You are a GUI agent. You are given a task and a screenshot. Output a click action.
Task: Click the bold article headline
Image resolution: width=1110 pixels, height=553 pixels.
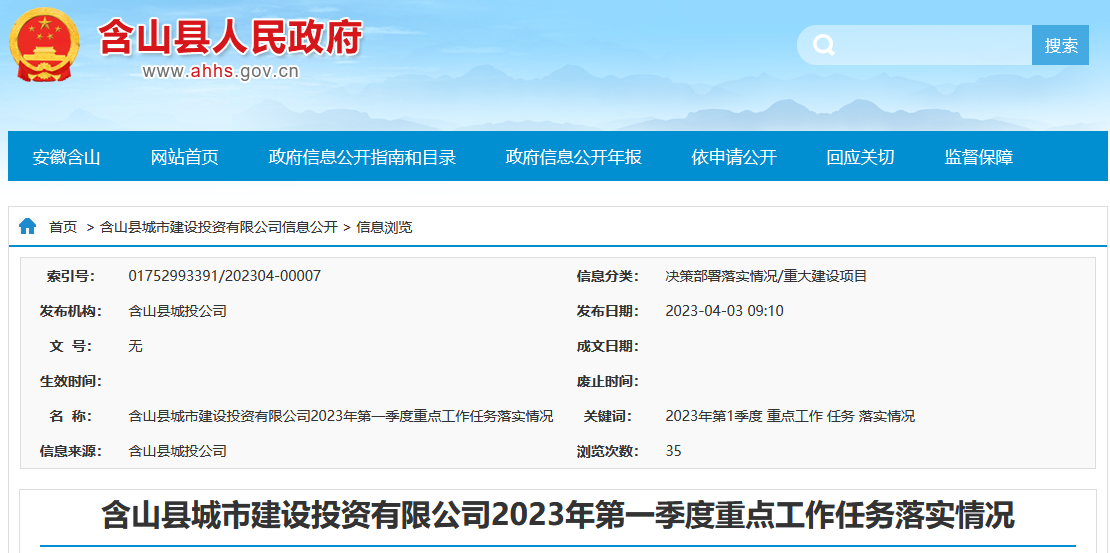[557, 516]
